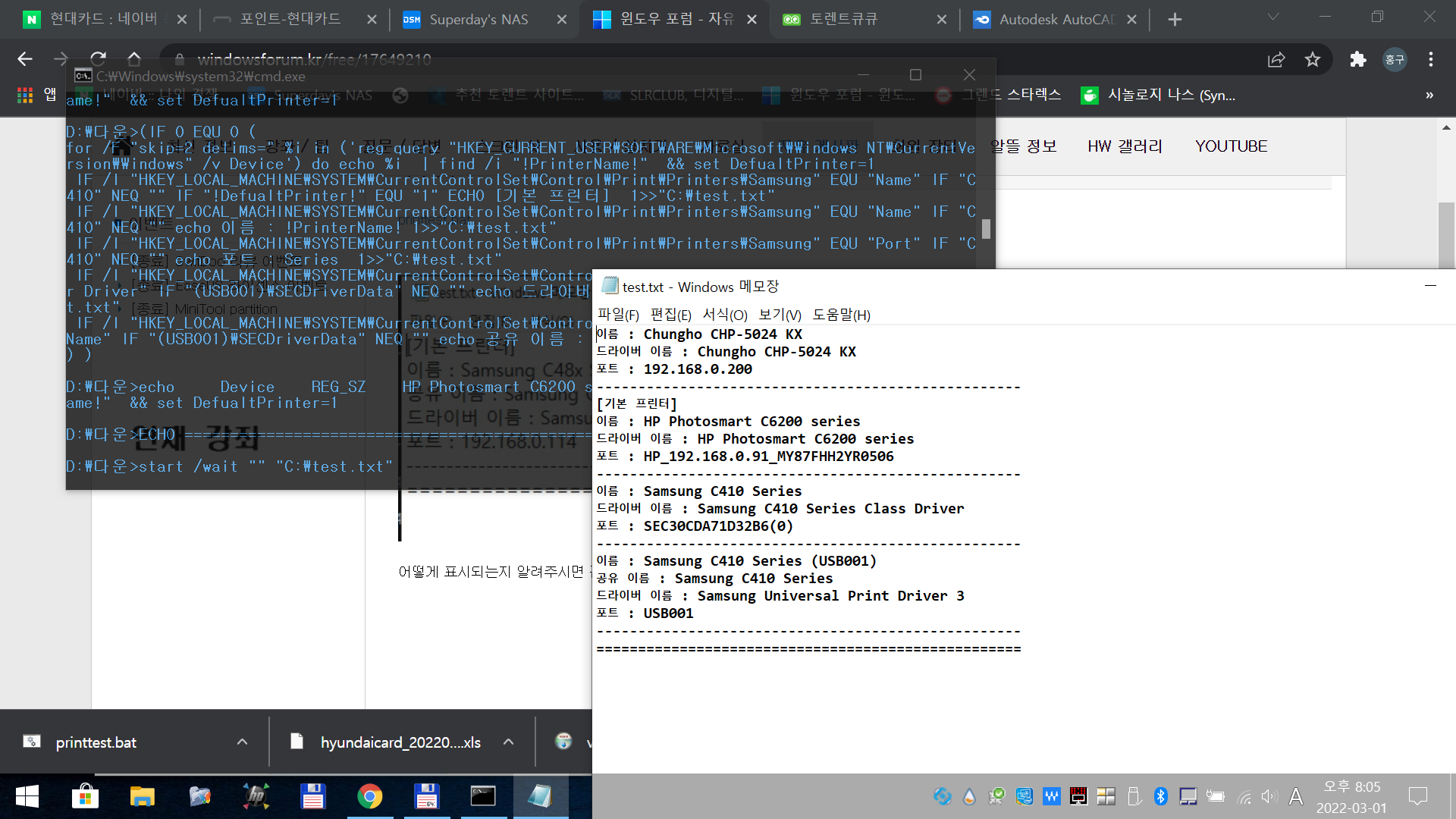Launch Microsoft Store from taskbar
Viewport: 1456px width, 819px height.
(x=85, y=796)
